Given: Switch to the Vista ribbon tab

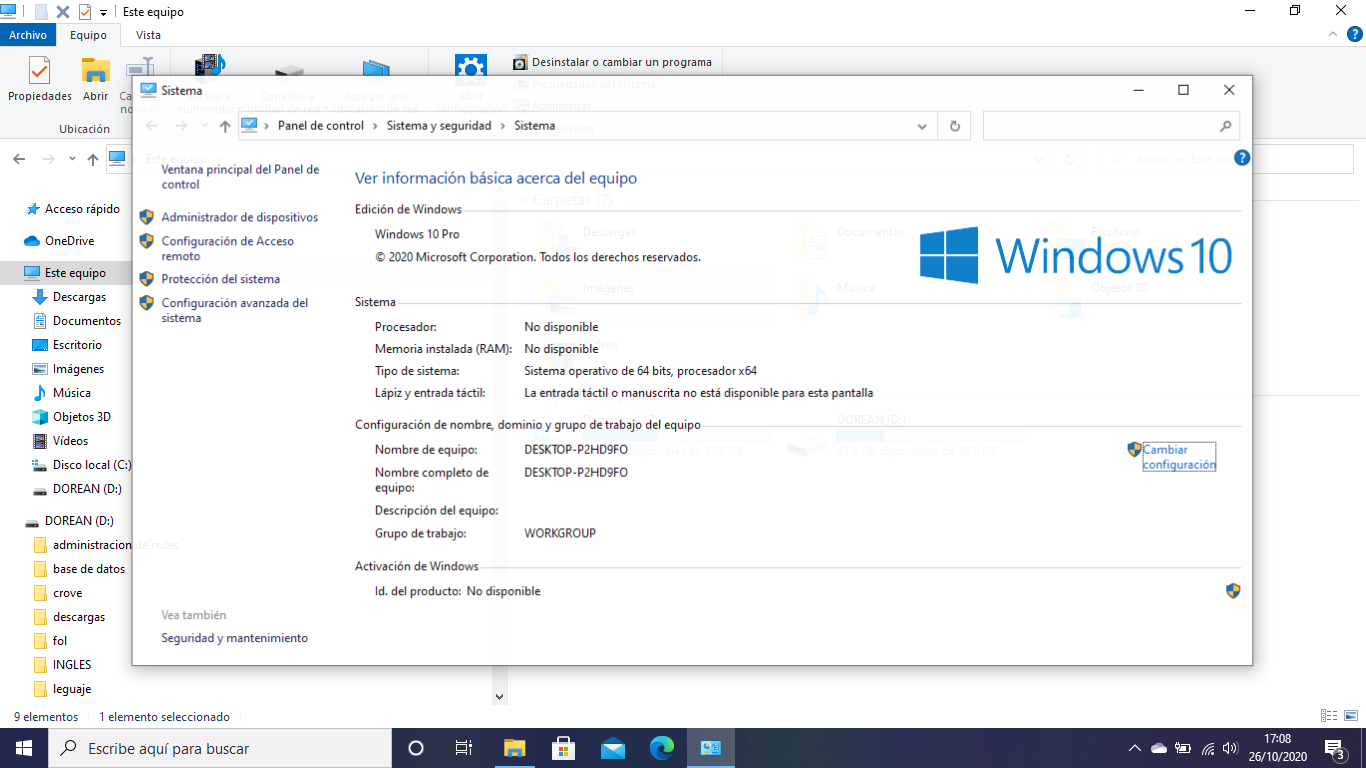Looking at the screenshot, I should (148, 35).
